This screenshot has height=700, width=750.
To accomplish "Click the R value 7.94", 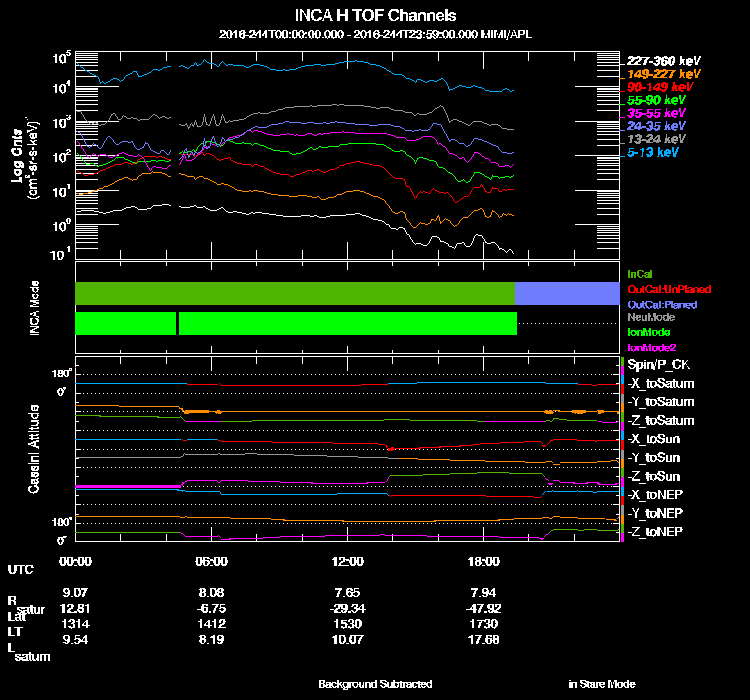I will coord(483,592).
